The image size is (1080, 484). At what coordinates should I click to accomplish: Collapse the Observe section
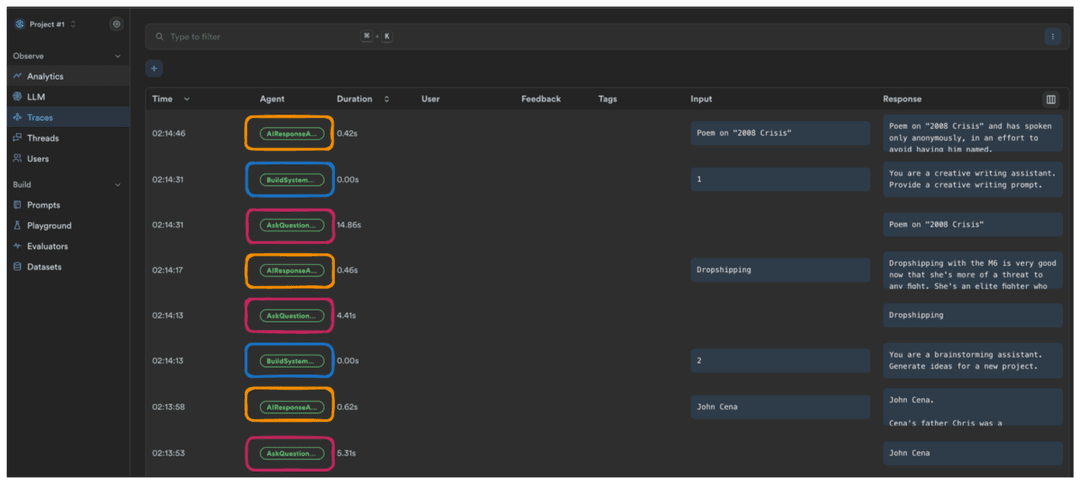118,56
